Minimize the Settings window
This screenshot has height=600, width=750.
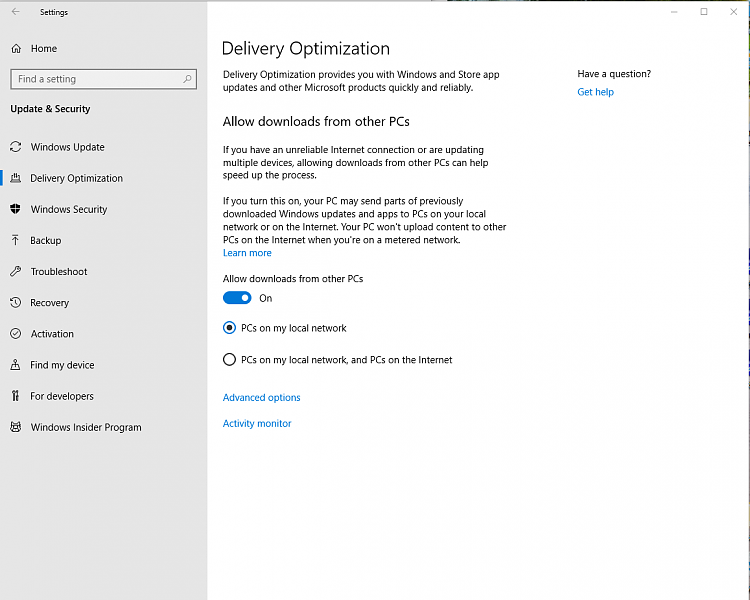674,11
